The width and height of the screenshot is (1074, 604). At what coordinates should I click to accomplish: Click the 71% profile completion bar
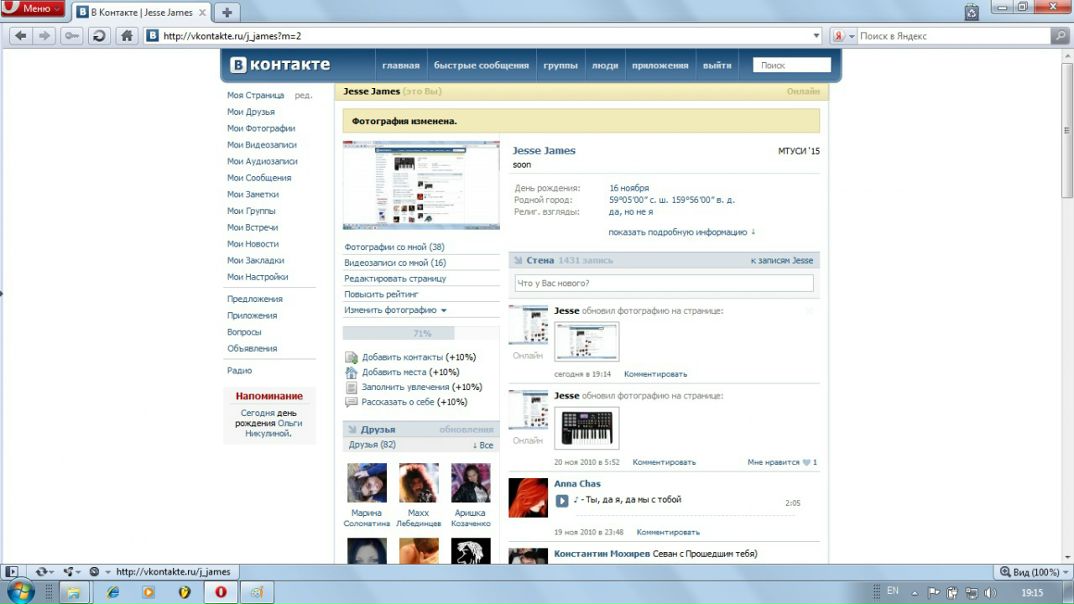click(x=421, y=334)
